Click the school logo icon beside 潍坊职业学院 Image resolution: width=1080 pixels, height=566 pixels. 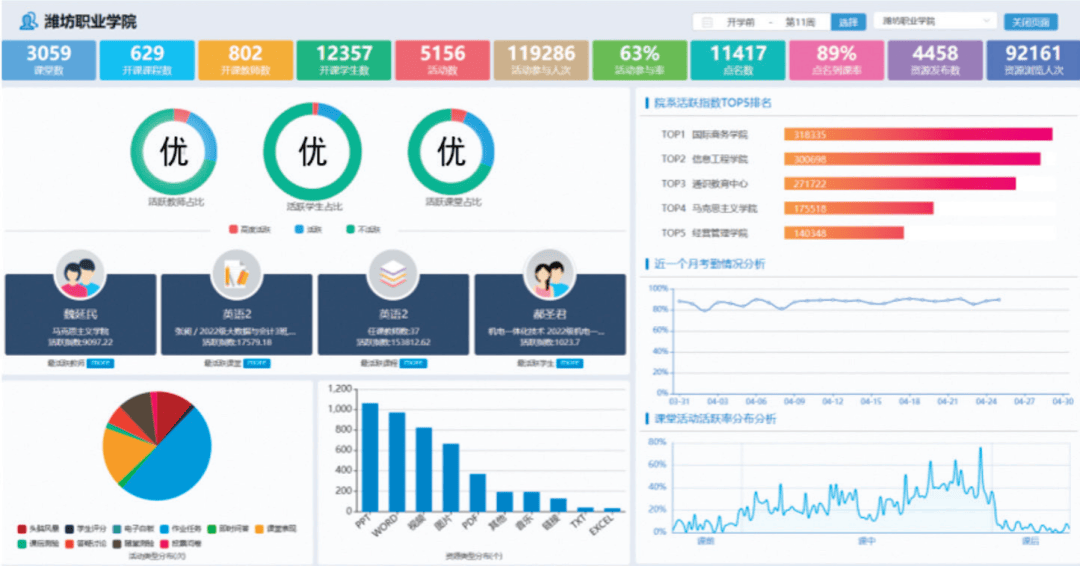[27, 21]
